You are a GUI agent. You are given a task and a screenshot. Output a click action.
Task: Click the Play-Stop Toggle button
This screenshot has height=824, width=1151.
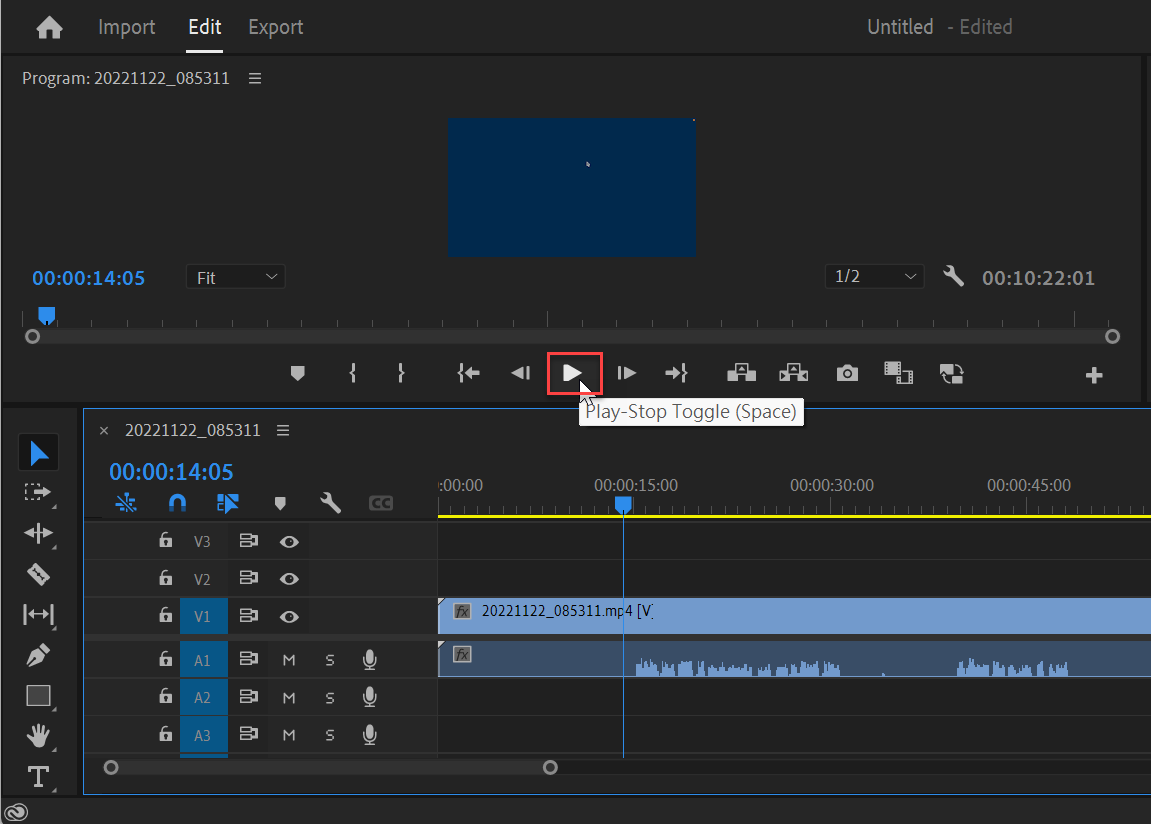pos(574,373)
